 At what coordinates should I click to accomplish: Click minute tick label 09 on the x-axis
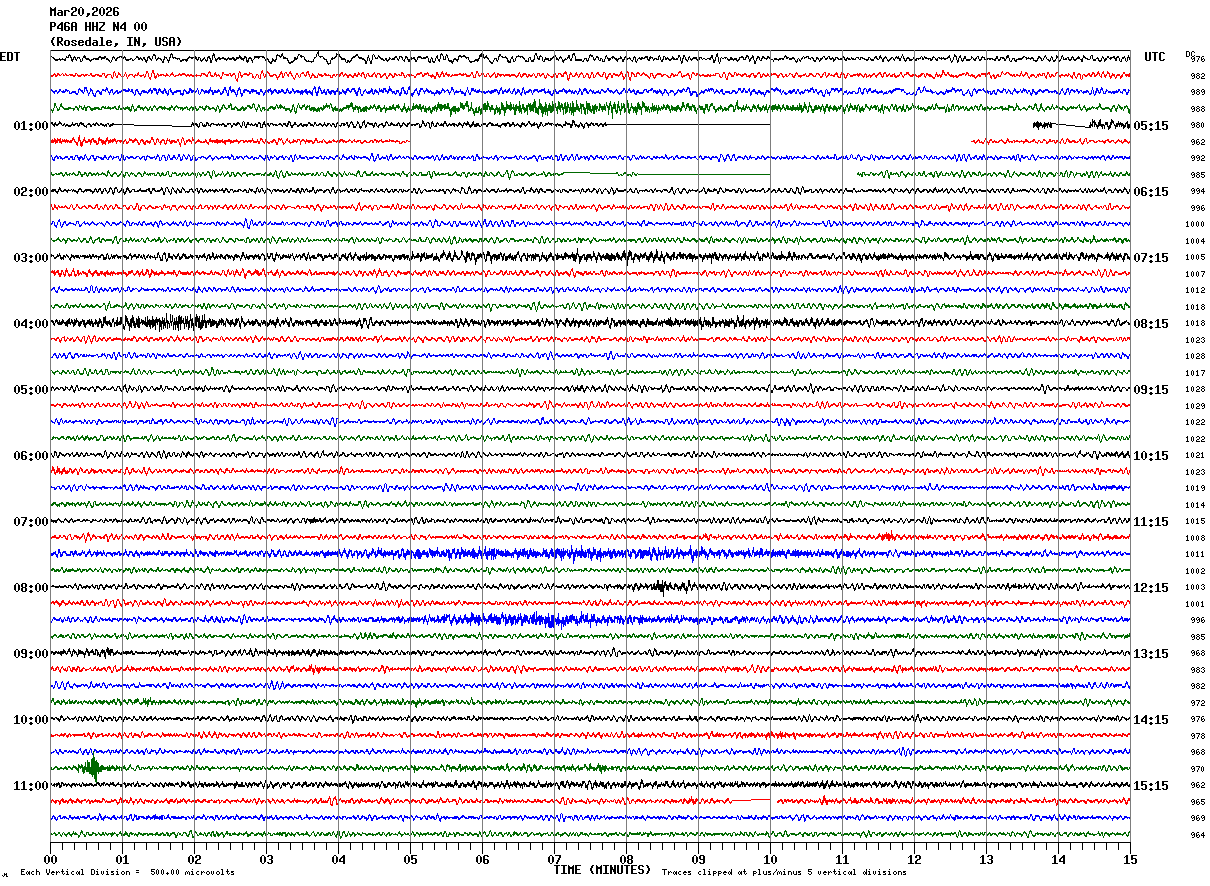(698, 859)
